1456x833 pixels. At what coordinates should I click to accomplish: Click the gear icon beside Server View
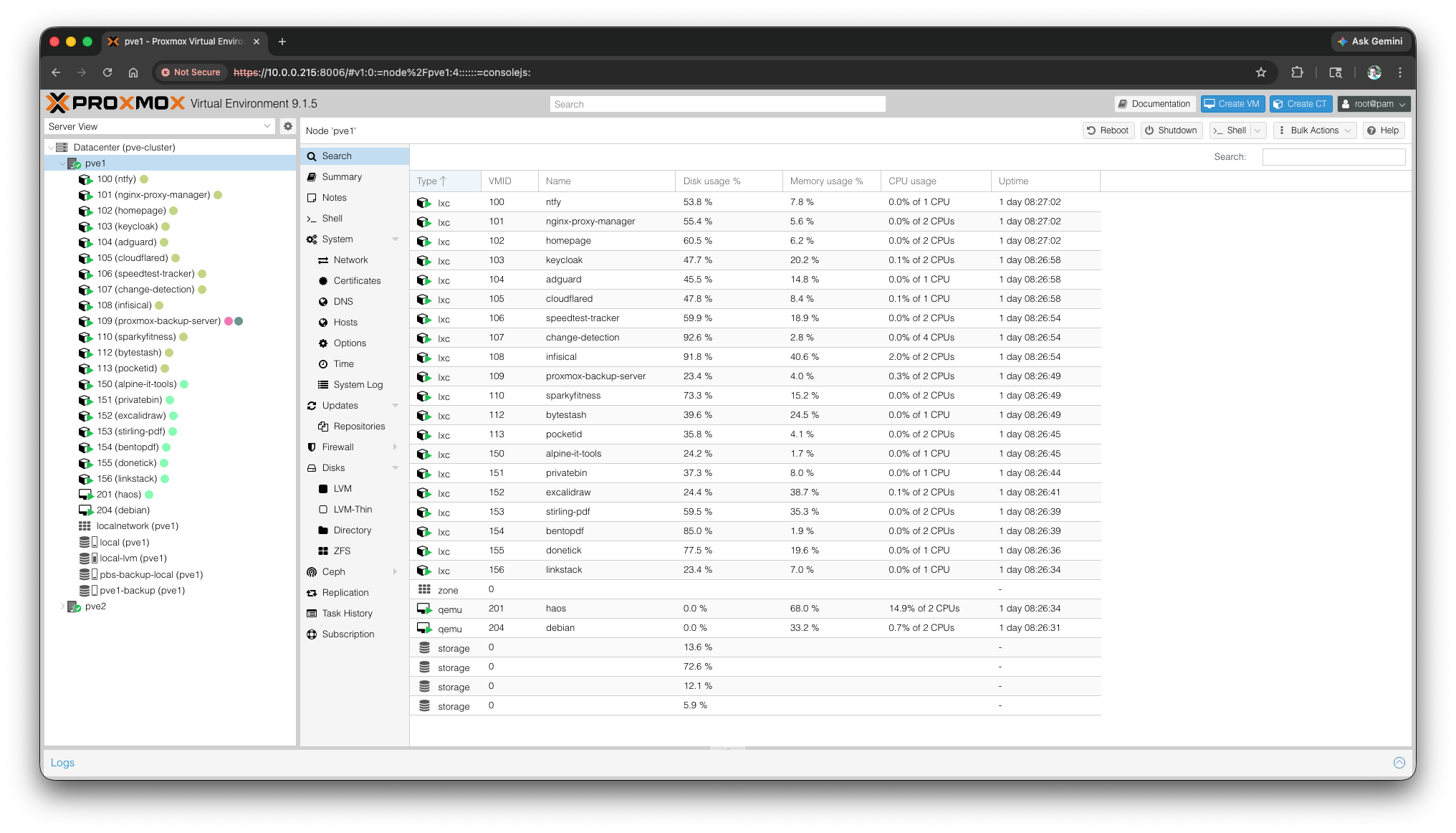pyautogui.click(x=288, y=126)
